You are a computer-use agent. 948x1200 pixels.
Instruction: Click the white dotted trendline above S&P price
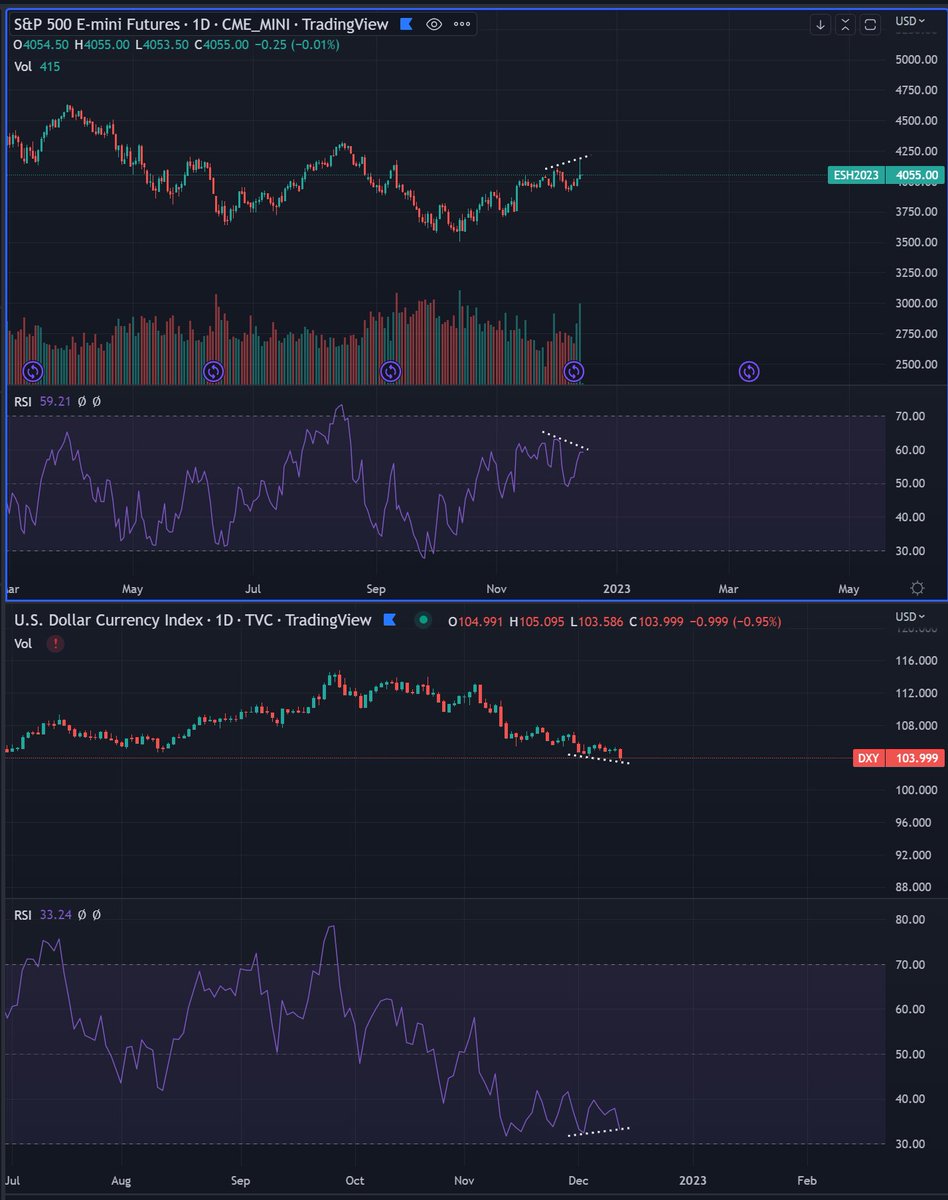[566, 161]
